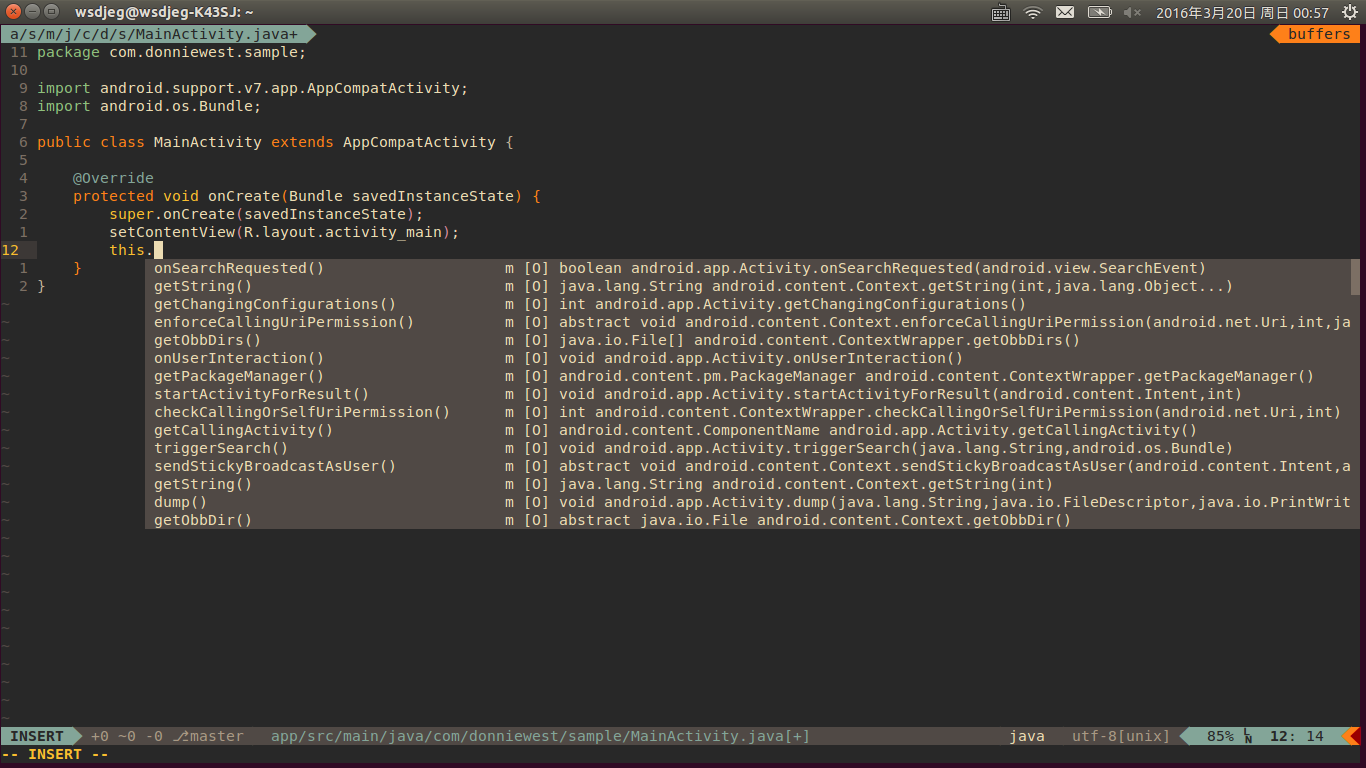
Task: Click the package com.donniewest.sample; line
Action: [x=172, y=52]
